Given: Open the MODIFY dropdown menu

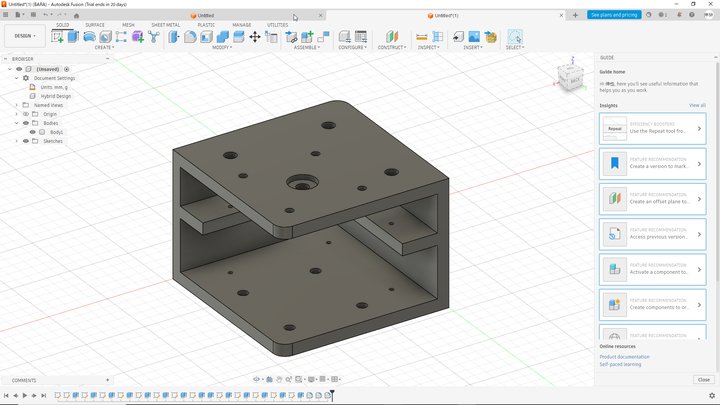Looking at the screenshot, I should coord(222,47).
